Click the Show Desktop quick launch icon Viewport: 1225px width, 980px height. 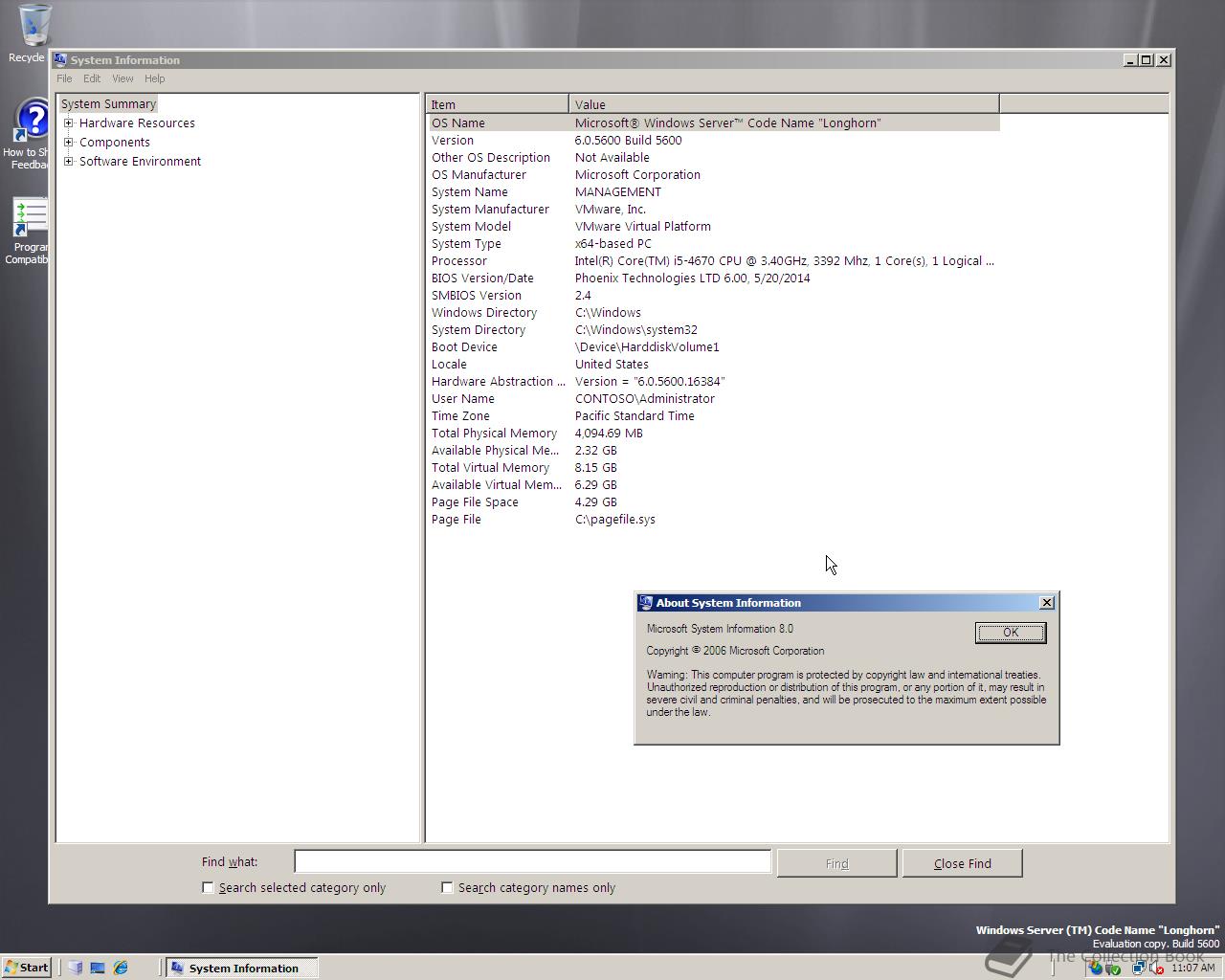point(98,968)
